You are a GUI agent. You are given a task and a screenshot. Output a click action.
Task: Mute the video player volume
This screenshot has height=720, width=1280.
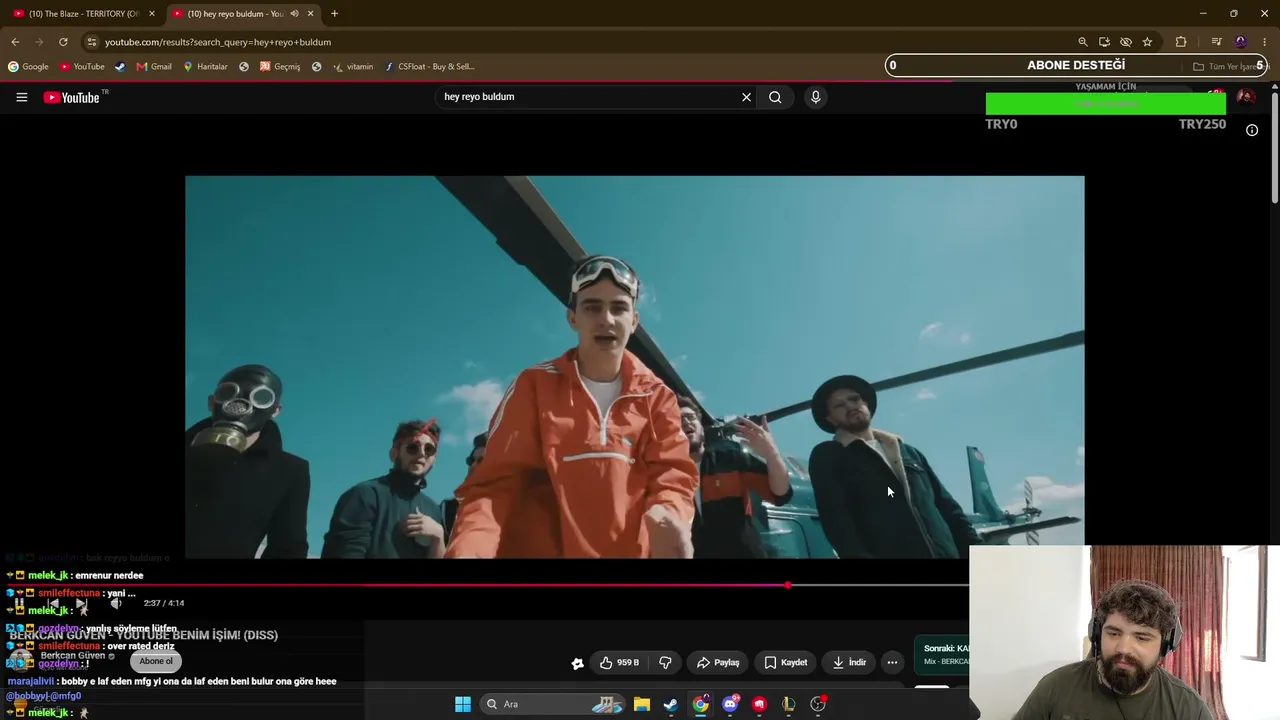click(x=116, y=604)
